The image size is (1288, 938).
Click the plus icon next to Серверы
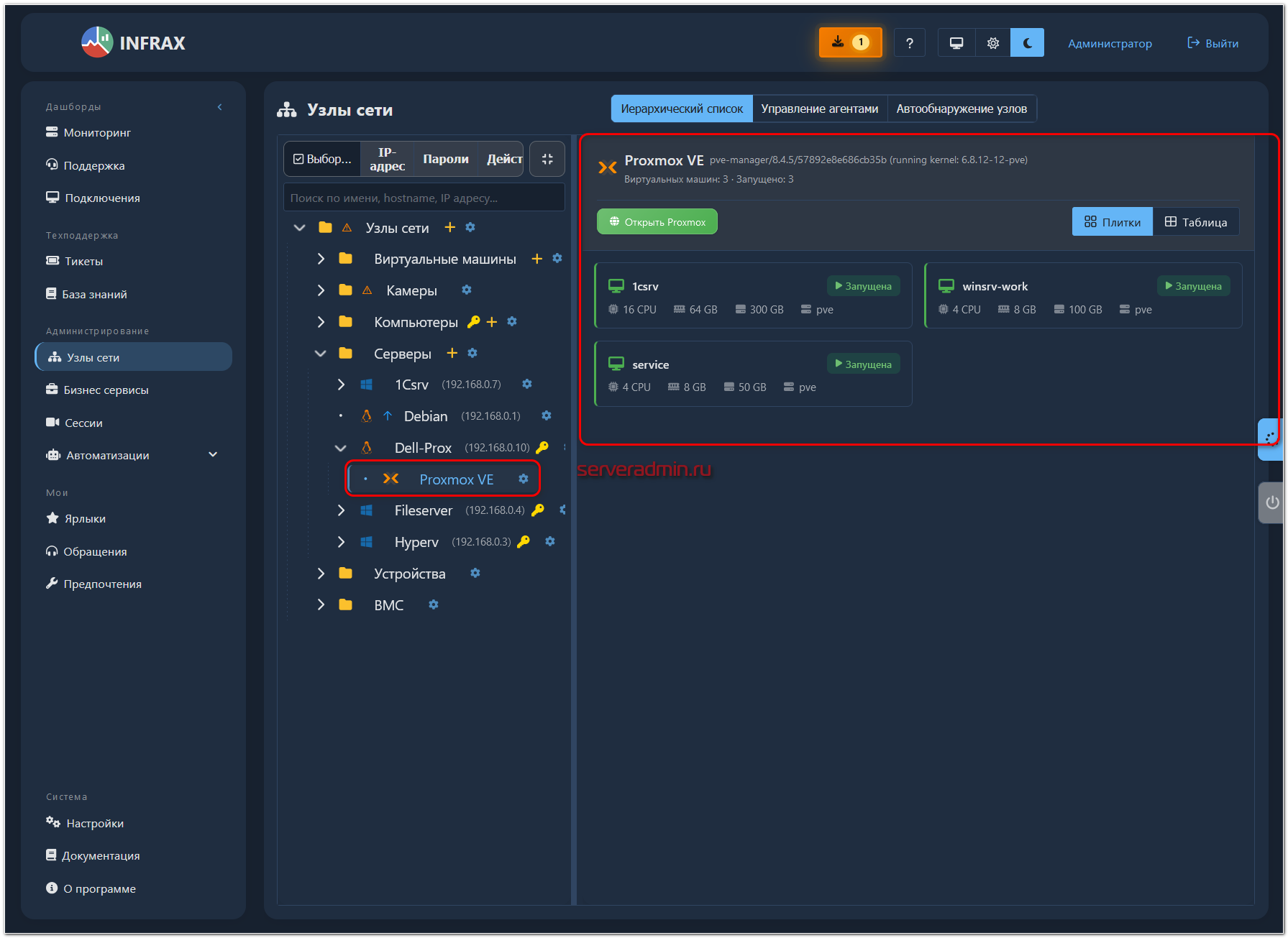(x=452, y=353)
